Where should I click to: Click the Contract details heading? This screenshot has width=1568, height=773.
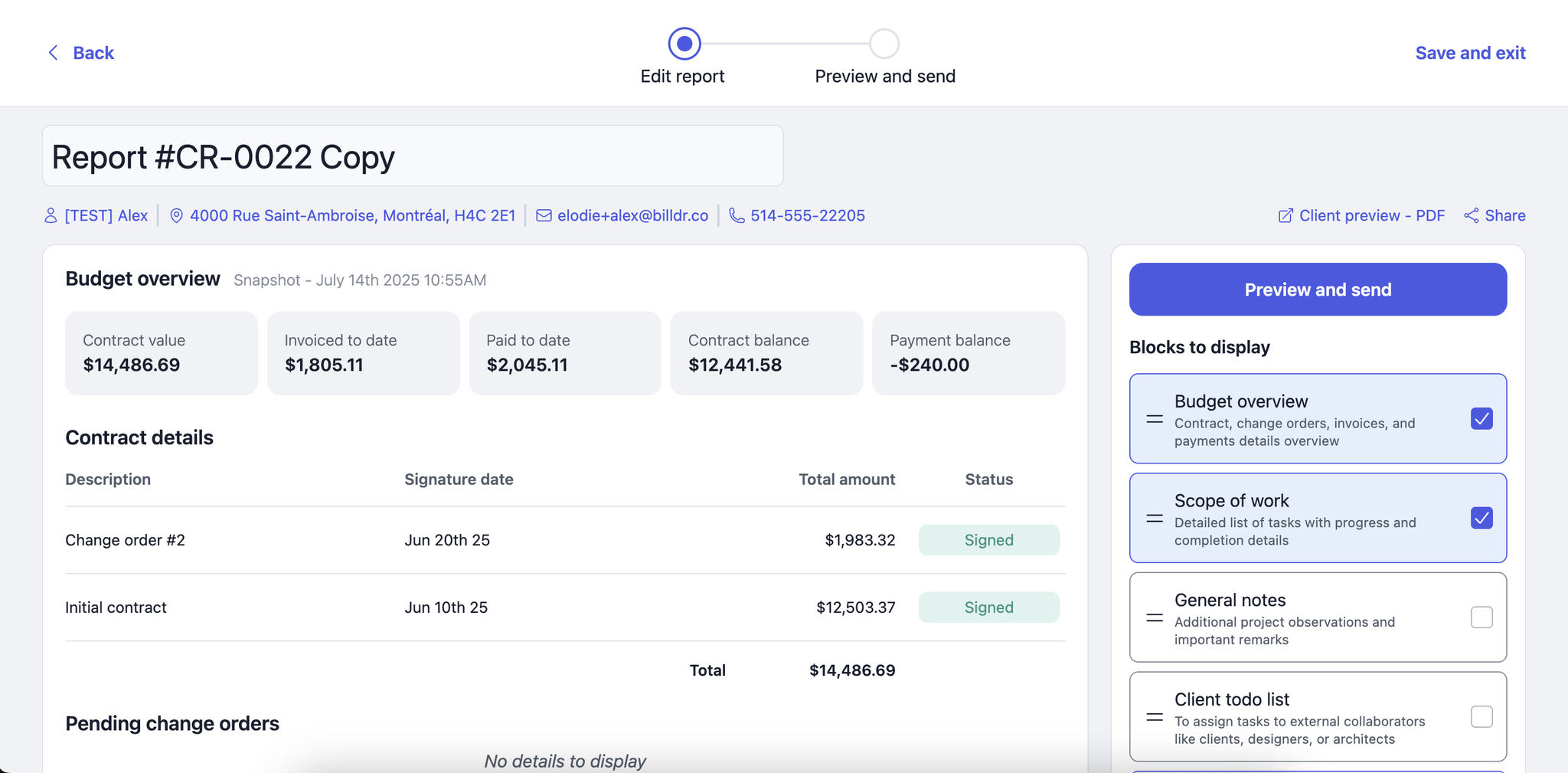tap(139, 437)
